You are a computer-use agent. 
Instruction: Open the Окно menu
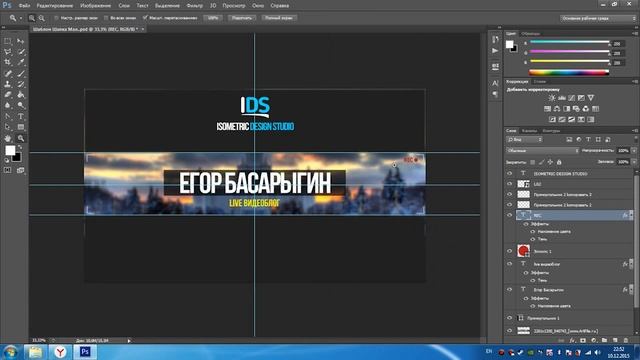pyautogui.click(x=258, y=6)
